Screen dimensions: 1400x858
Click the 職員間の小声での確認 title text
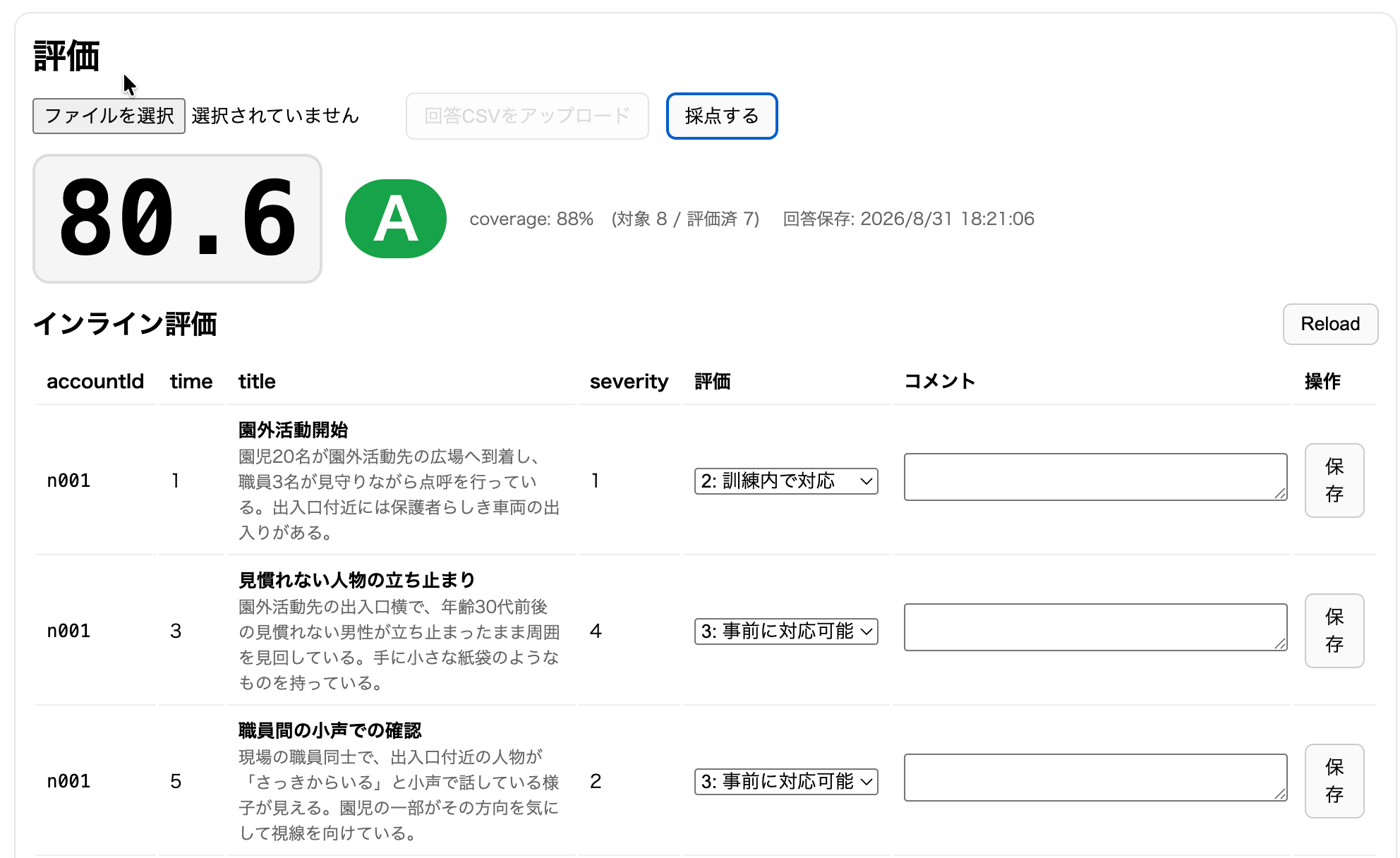[330, 730]
